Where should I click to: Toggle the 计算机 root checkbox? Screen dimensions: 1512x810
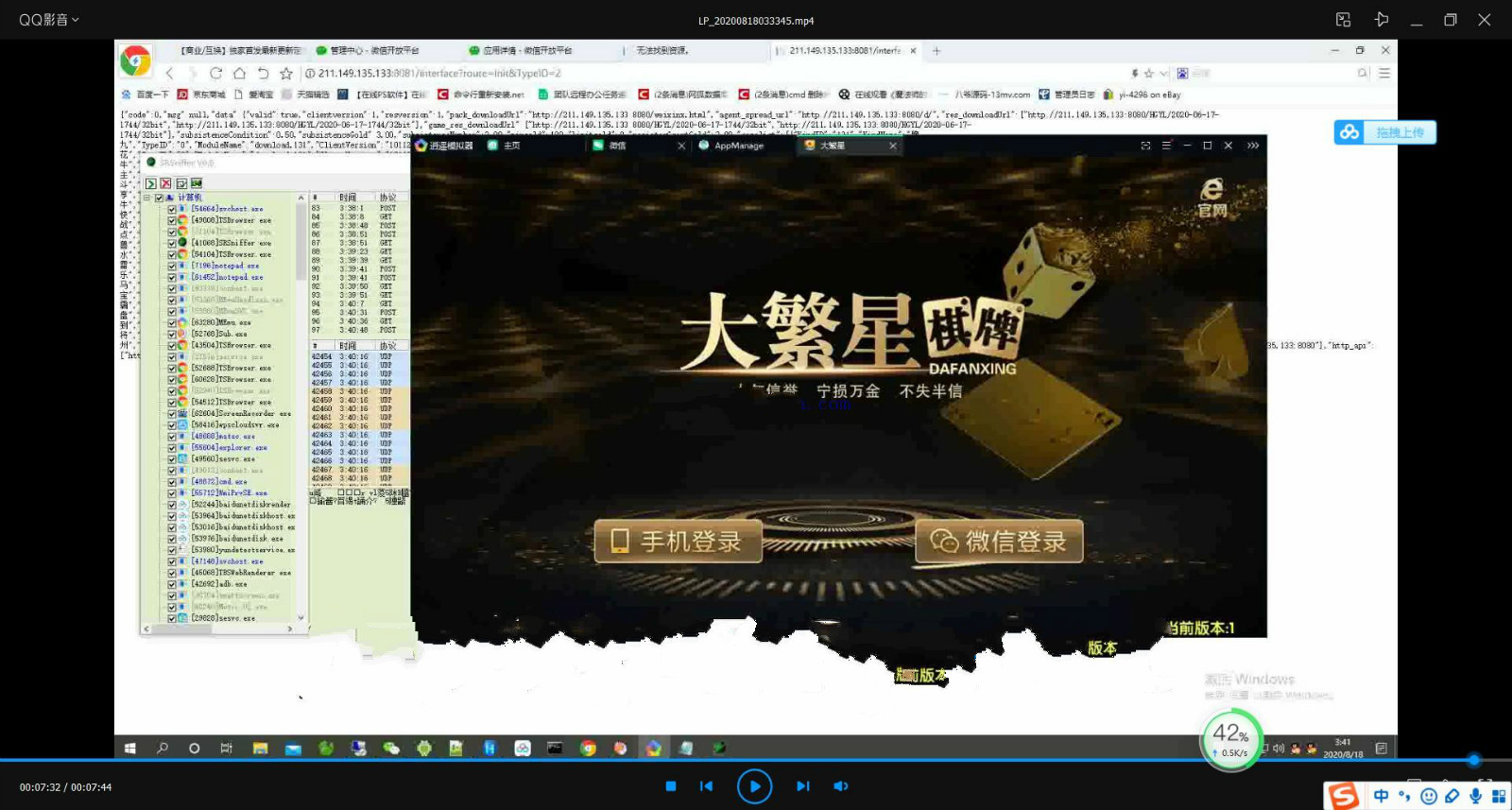pyautogui.click(x=158, y=198)
